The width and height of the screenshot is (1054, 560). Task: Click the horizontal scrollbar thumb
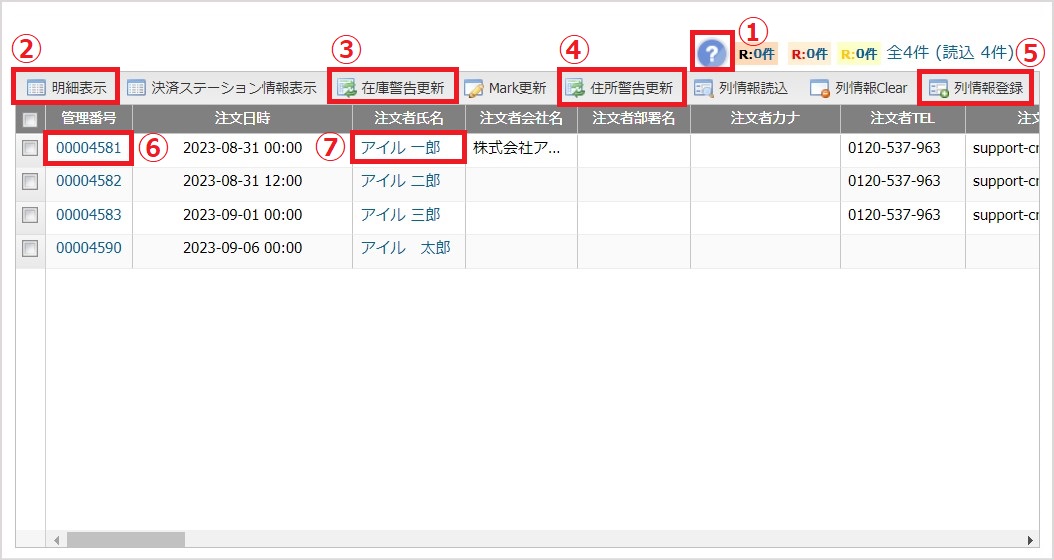click(x=125, y=539)
